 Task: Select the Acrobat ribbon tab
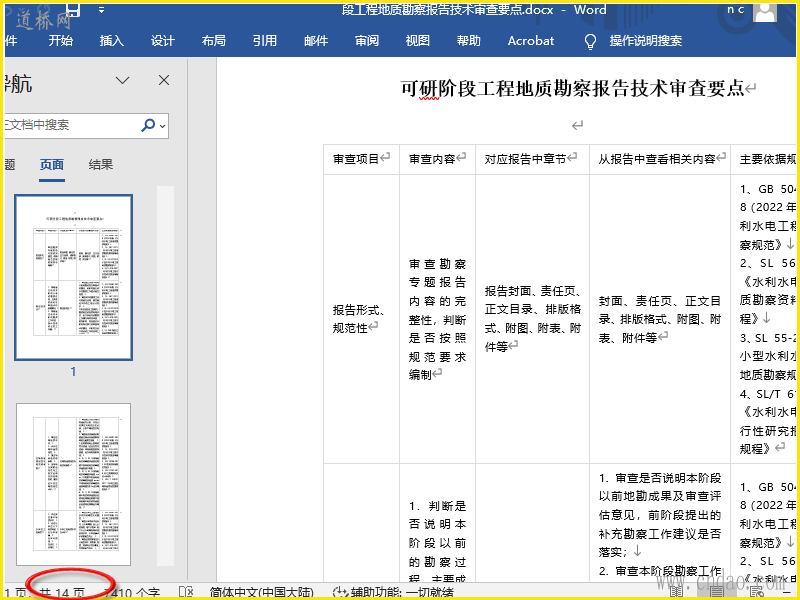pyautogui.click(x=530, y=41)
